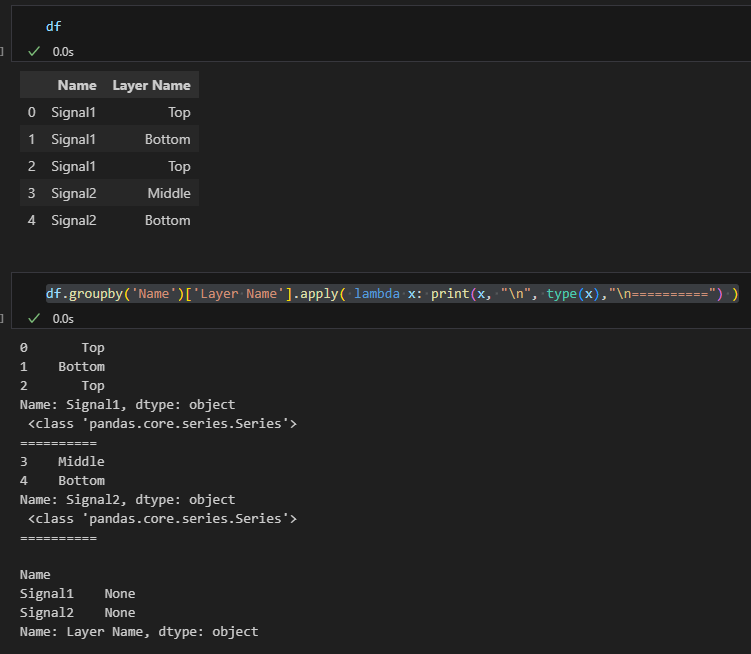751x654 pixels.
Task: Click the lambda keyword in the code
Action: click(377, 293)
